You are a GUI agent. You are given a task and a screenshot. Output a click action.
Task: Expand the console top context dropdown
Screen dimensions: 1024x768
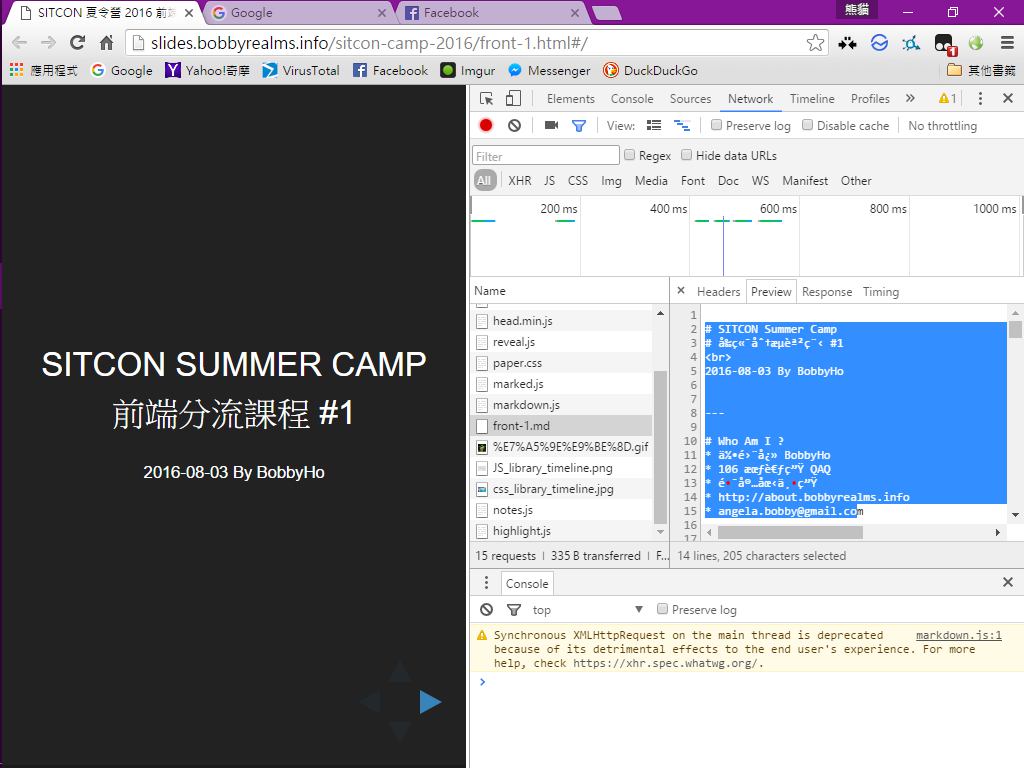[x=638, y=609]
